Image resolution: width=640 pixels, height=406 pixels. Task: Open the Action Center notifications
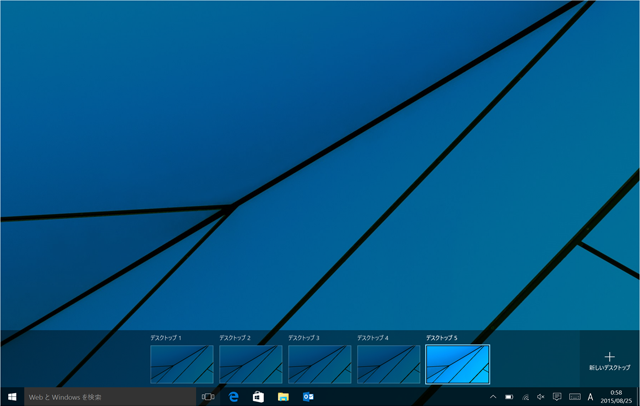[x=557, y=397]
